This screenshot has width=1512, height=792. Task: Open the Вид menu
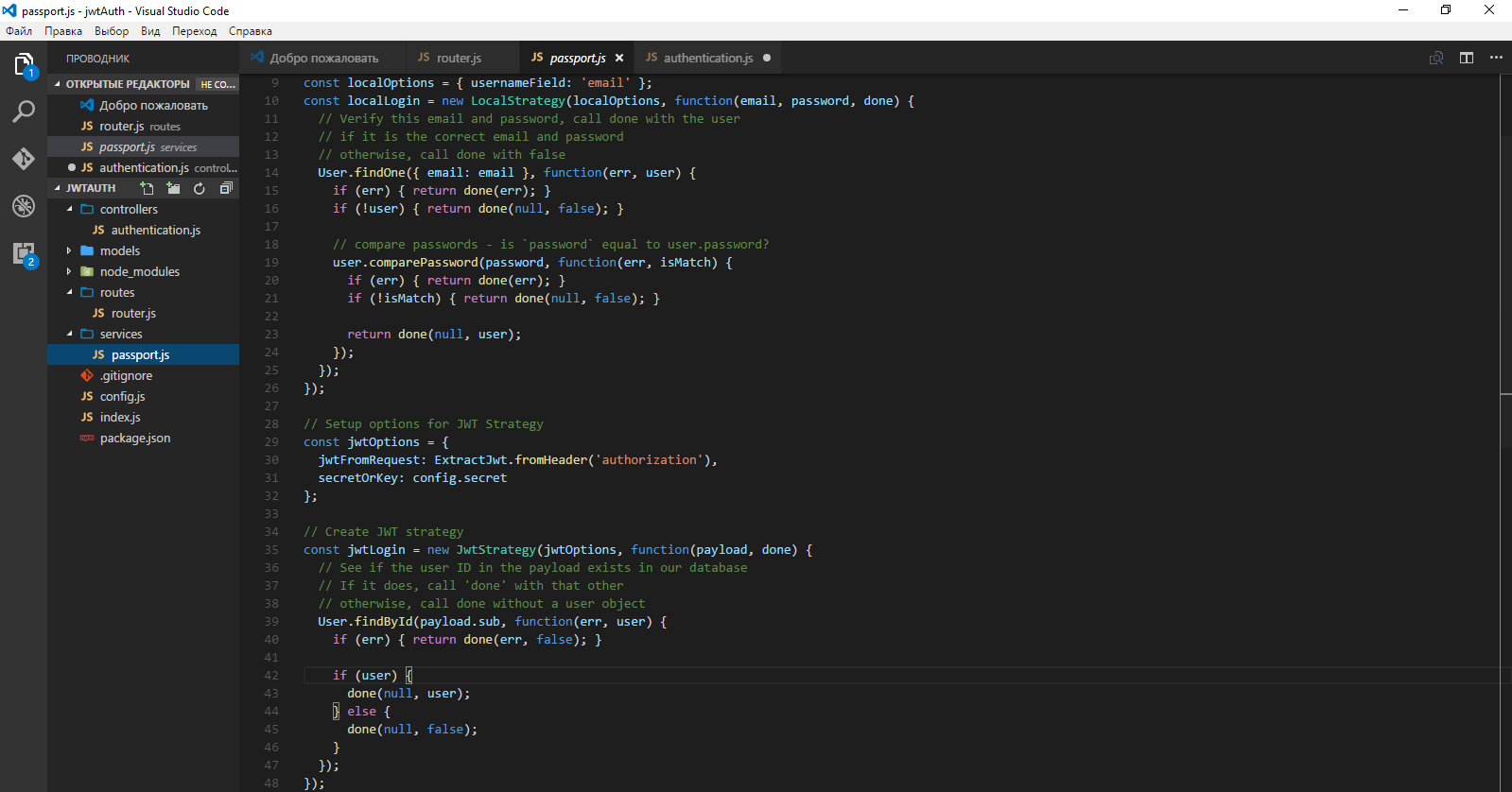tap(150, 31)
